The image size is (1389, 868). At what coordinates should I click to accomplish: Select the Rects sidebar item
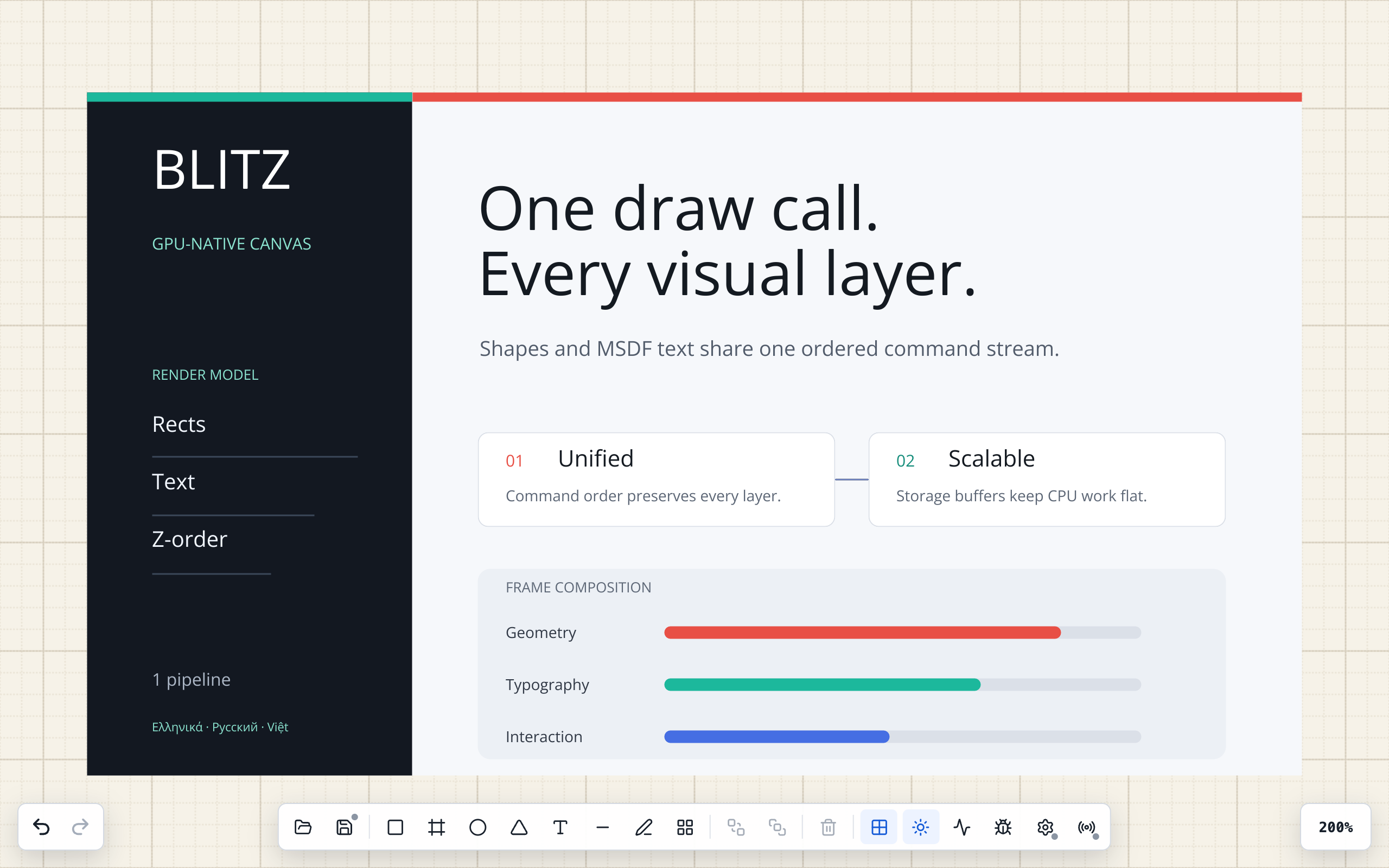179,424
